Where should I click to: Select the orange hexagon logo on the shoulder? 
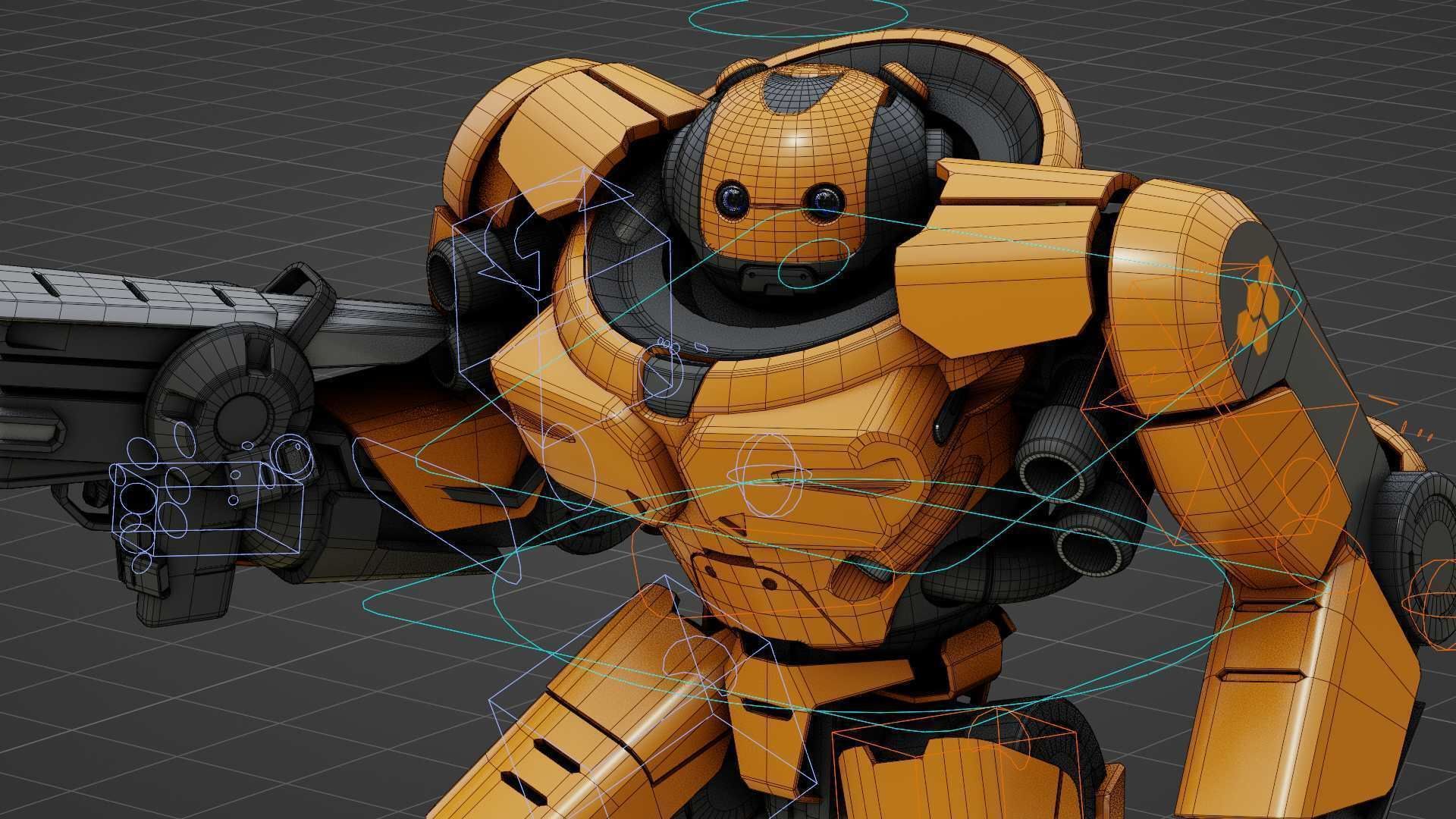[1257, 305]
